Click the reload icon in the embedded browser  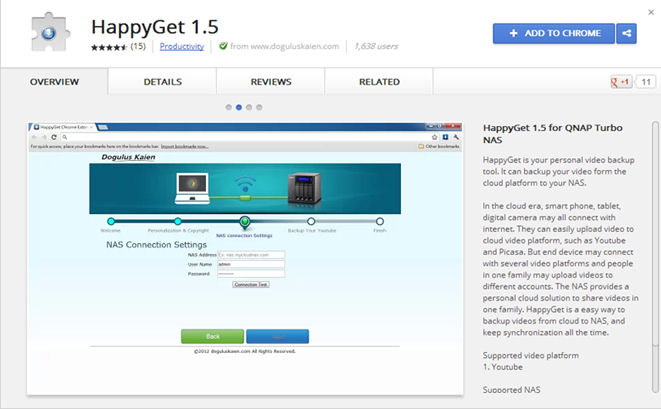54,137
